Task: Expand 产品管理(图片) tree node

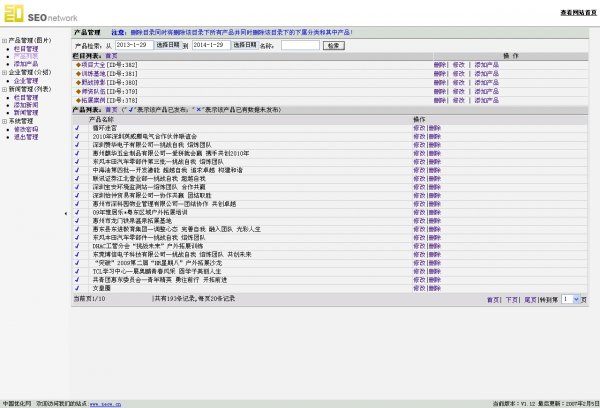Action: tap(5, 40)
